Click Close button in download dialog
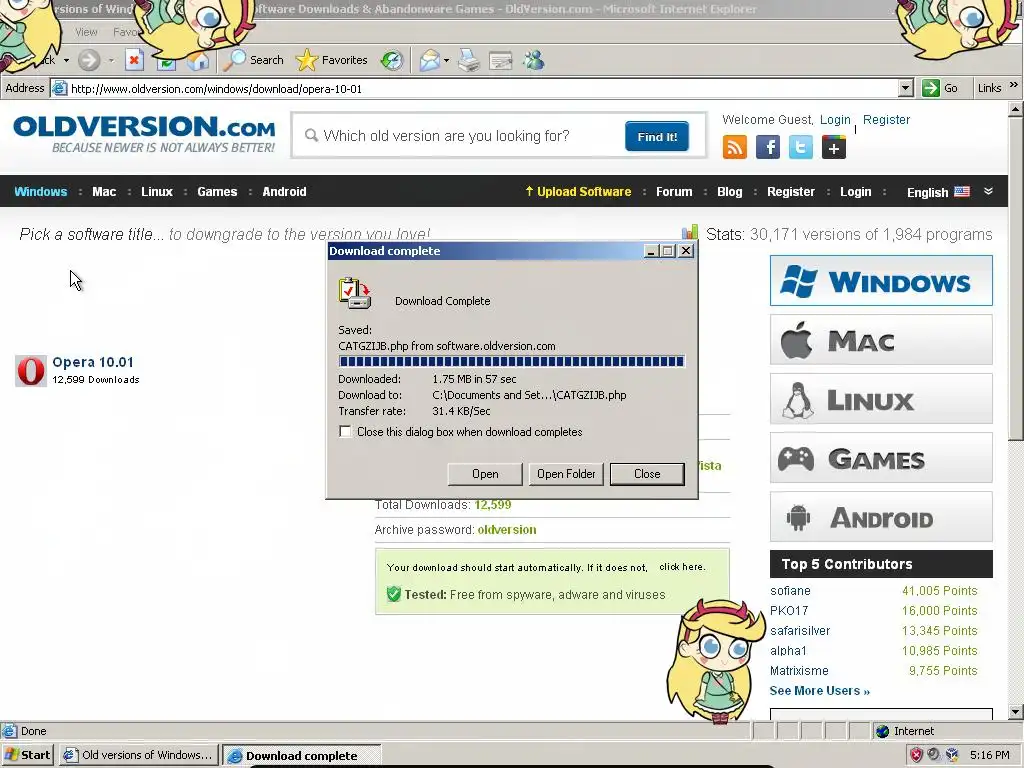1024x768 pixels. pos(647,474)
